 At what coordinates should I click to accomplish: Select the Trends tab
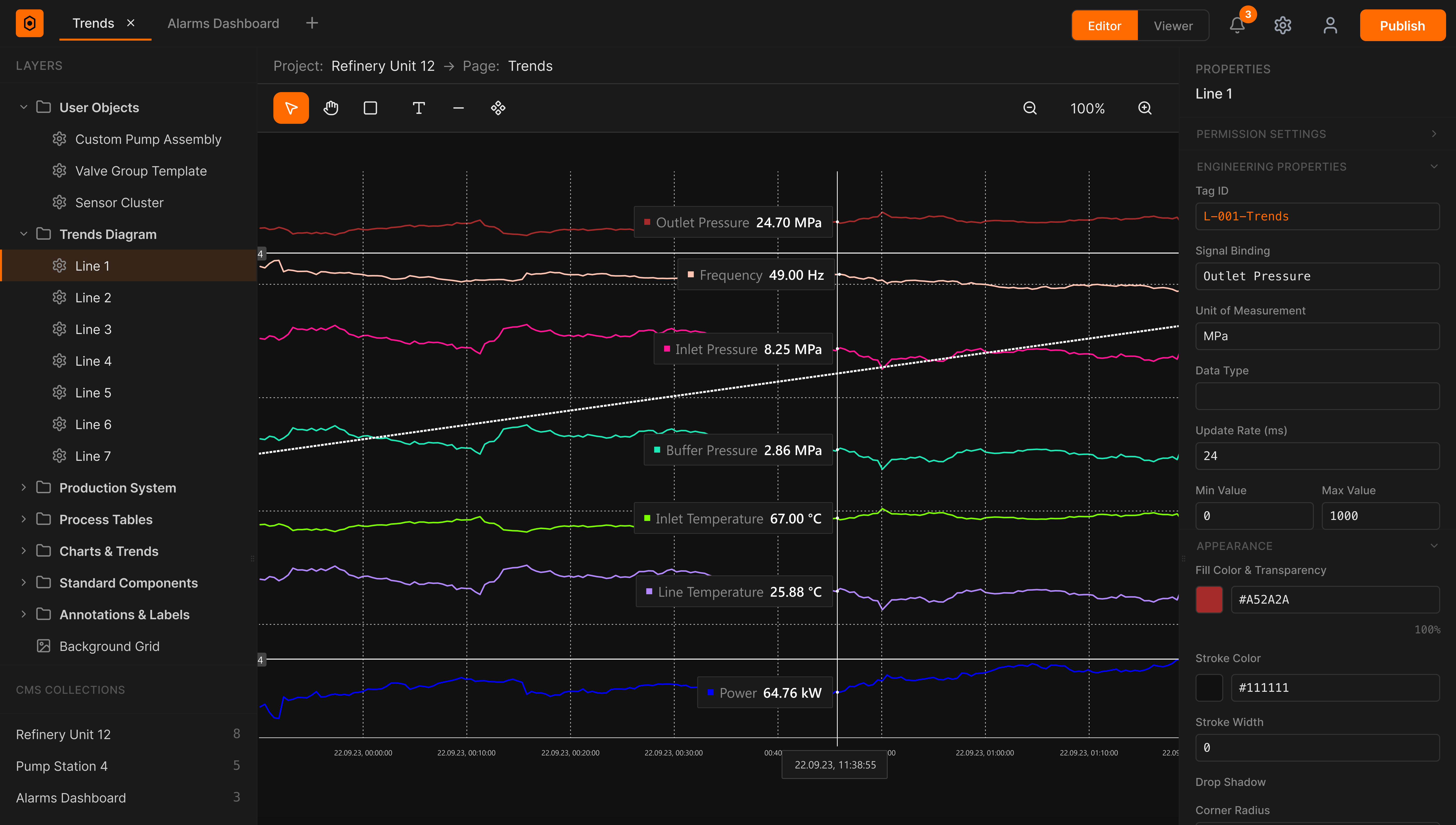[94, 23]
